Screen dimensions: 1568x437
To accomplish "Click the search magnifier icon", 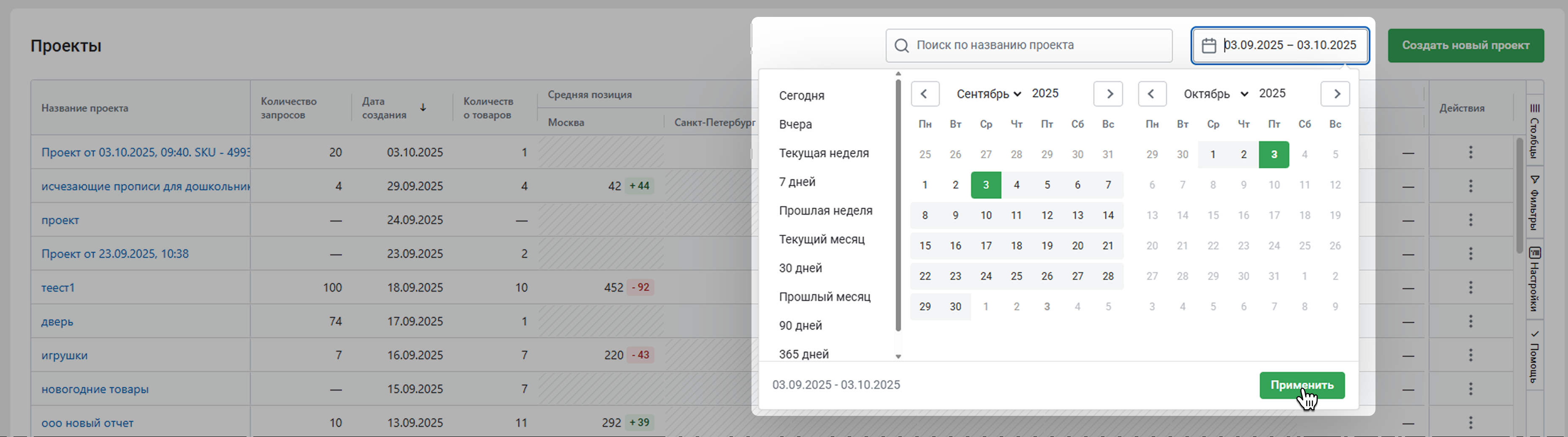I will click(901, 46).
